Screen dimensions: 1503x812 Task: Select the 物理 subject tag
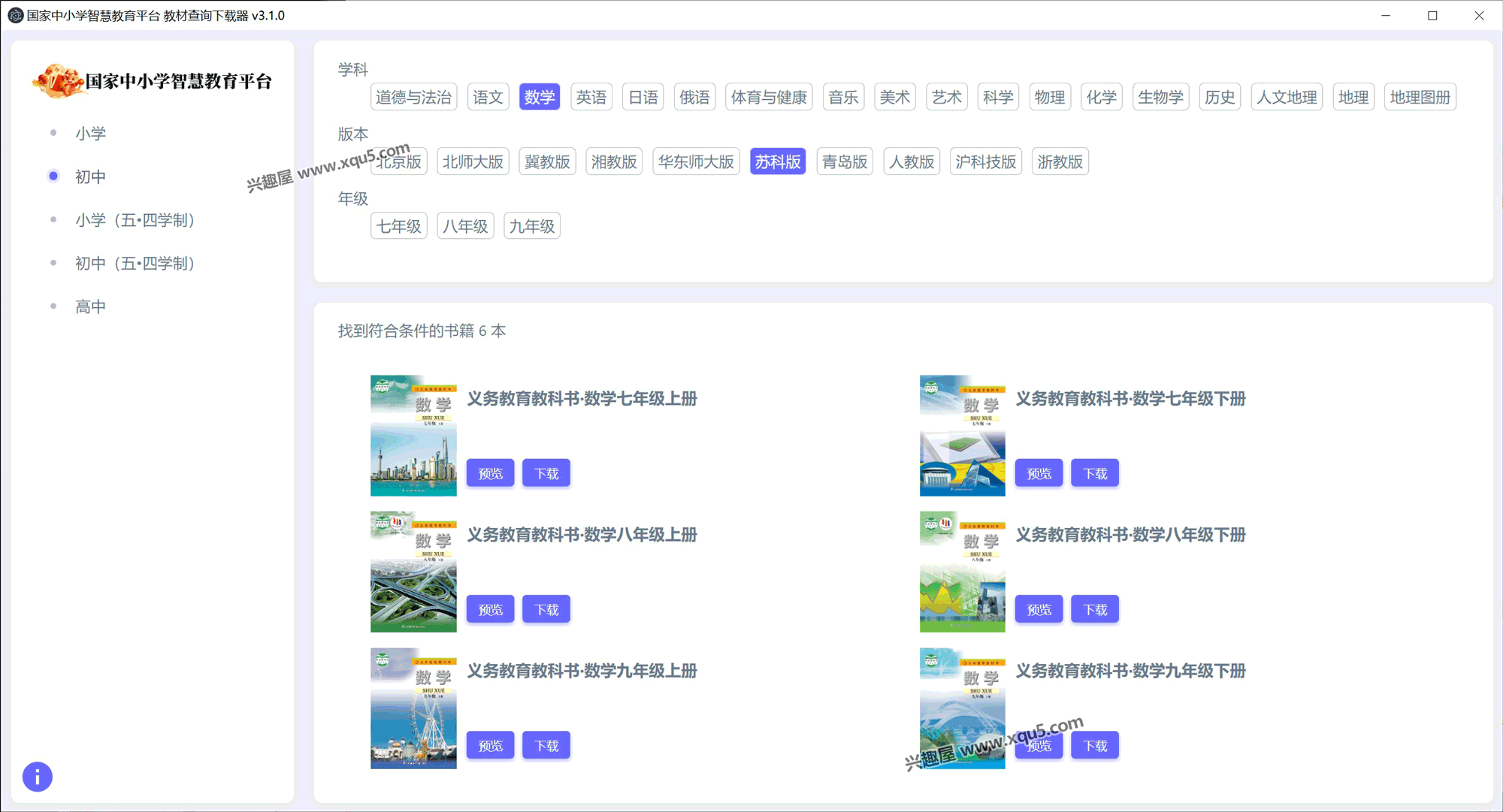pos(1049,97)
